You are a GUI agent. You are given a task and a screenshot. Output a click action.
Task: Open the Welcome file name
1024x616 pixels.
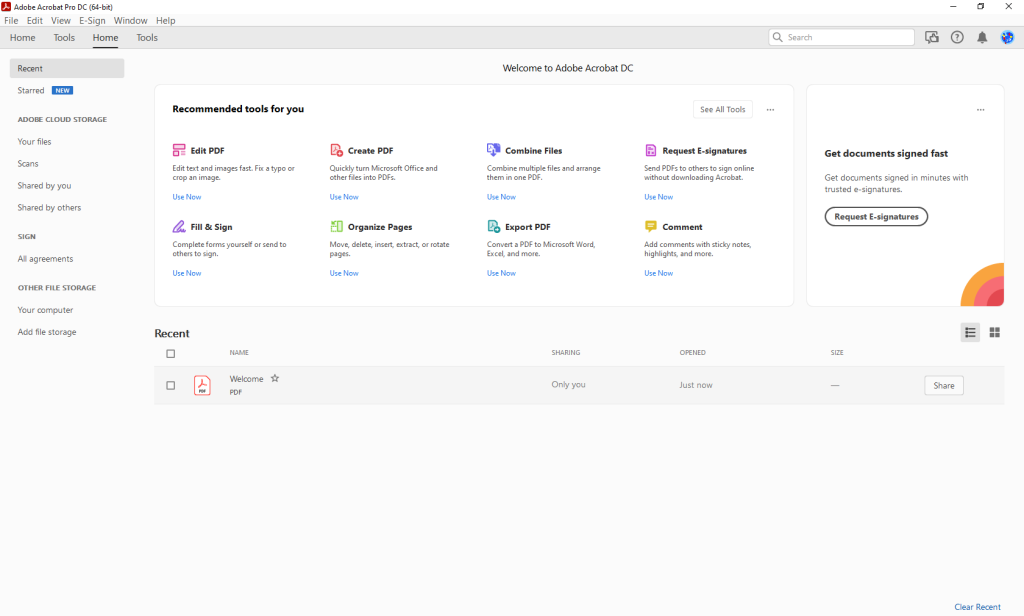[246, 379]
